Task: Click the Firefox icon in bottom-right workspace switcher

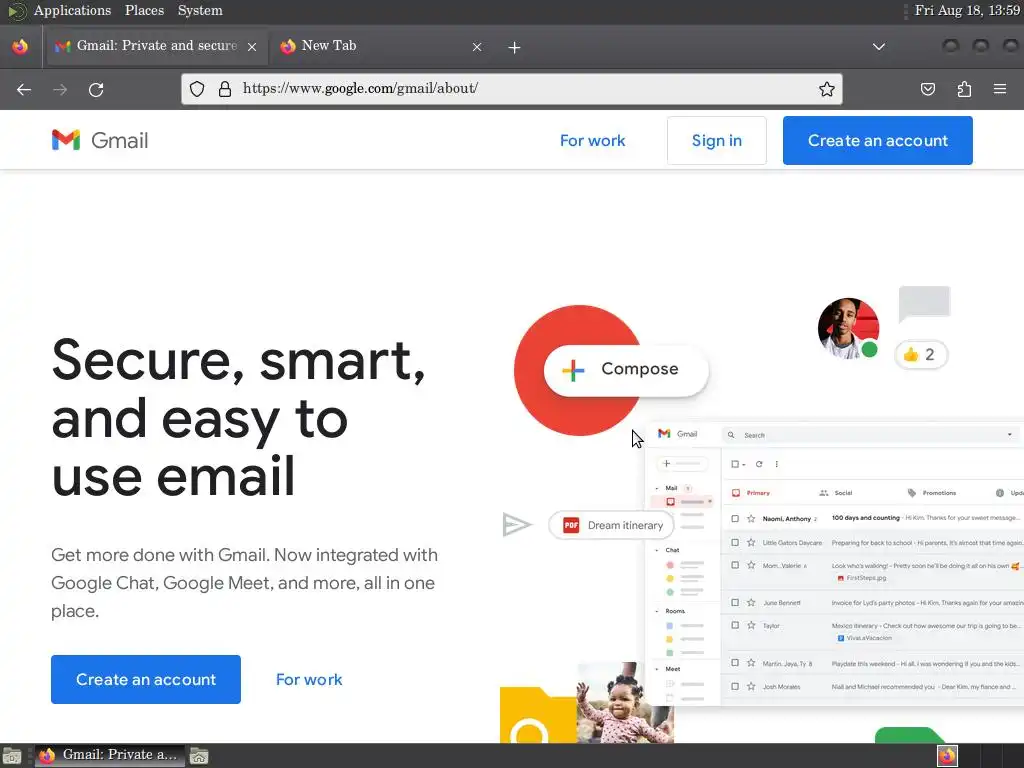Action: coord(947,756)
